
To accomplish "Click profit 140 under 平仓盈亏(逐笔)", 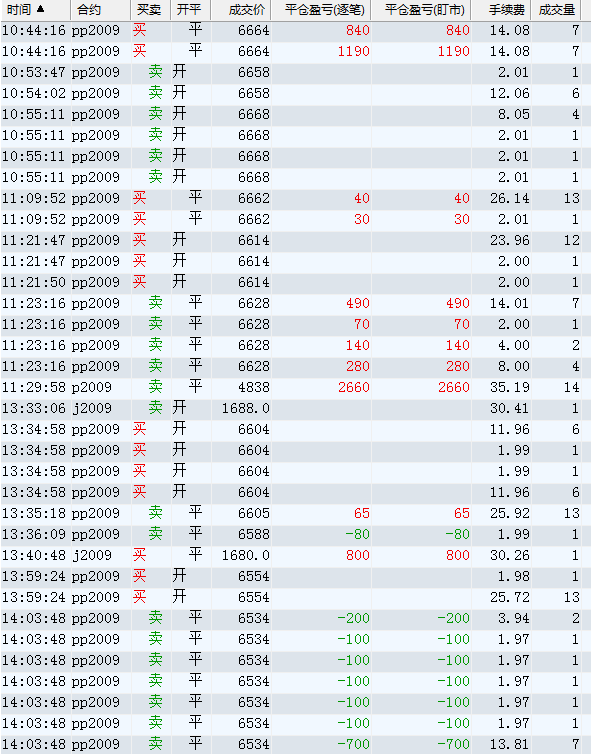I will coord(357,345).
